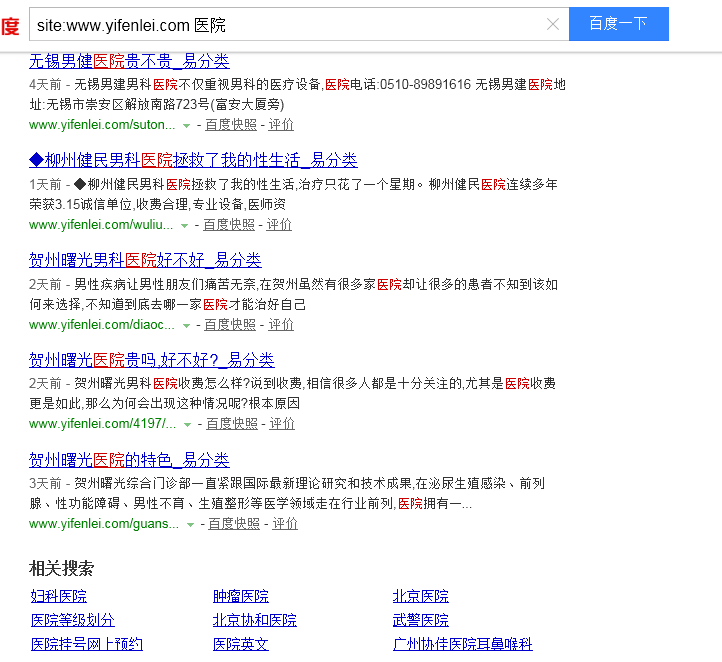Click 评价 on the diaoc result
The height and width of the screenshot is (662, 722).
[281, 325]
